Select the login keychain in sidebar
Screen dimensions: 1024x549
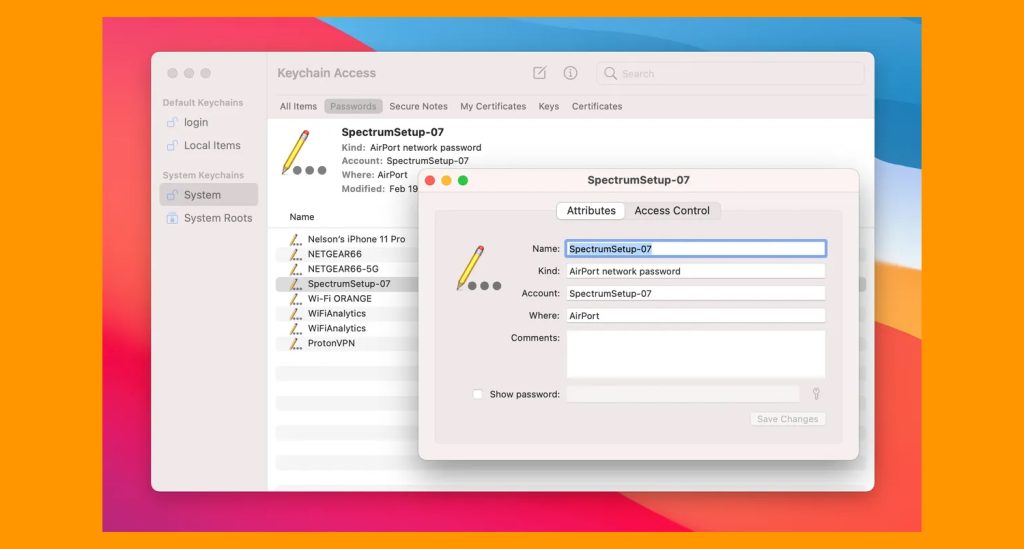tap(208, 122)
